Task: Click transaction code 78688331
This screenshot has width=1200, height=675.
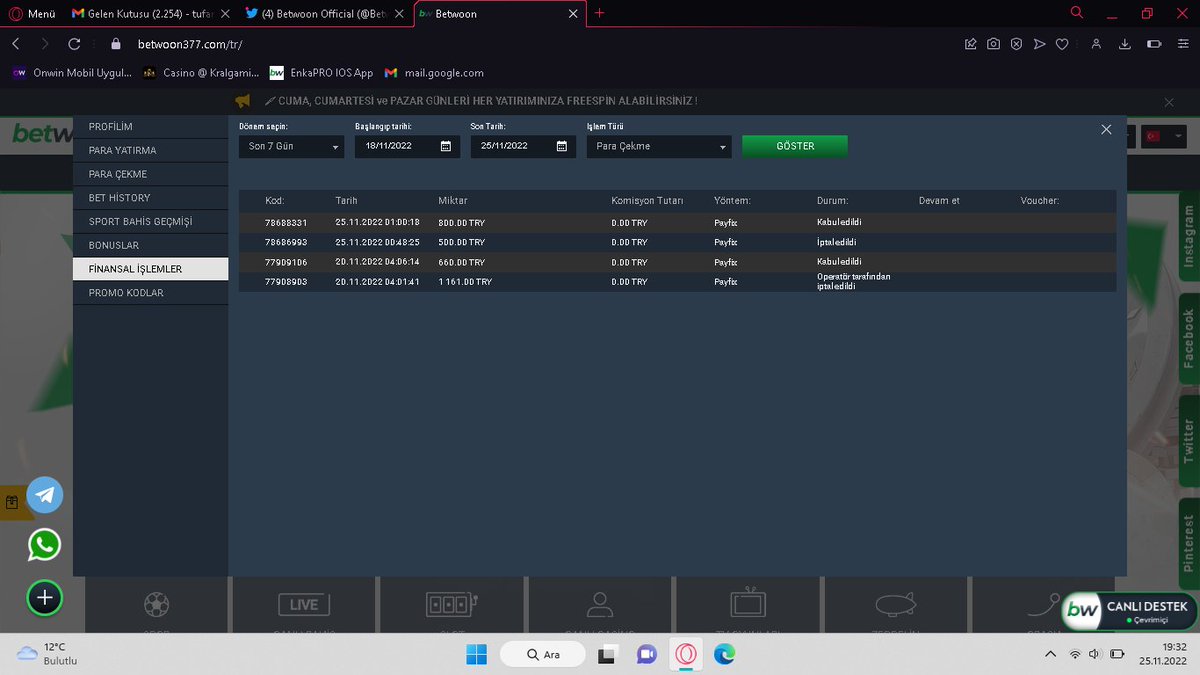Action: [x=286, y=222]
